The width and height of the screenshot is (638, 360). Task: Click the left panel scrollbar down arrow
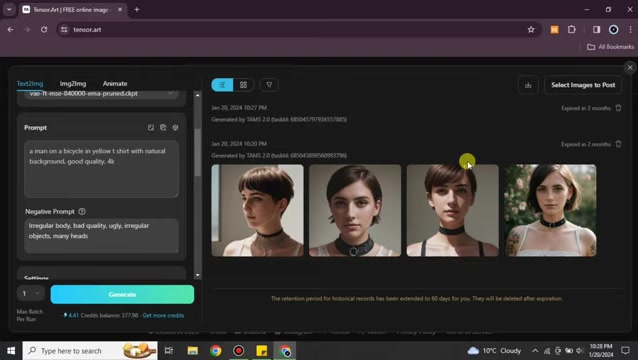pyautogui.click(x=198, y=275)
